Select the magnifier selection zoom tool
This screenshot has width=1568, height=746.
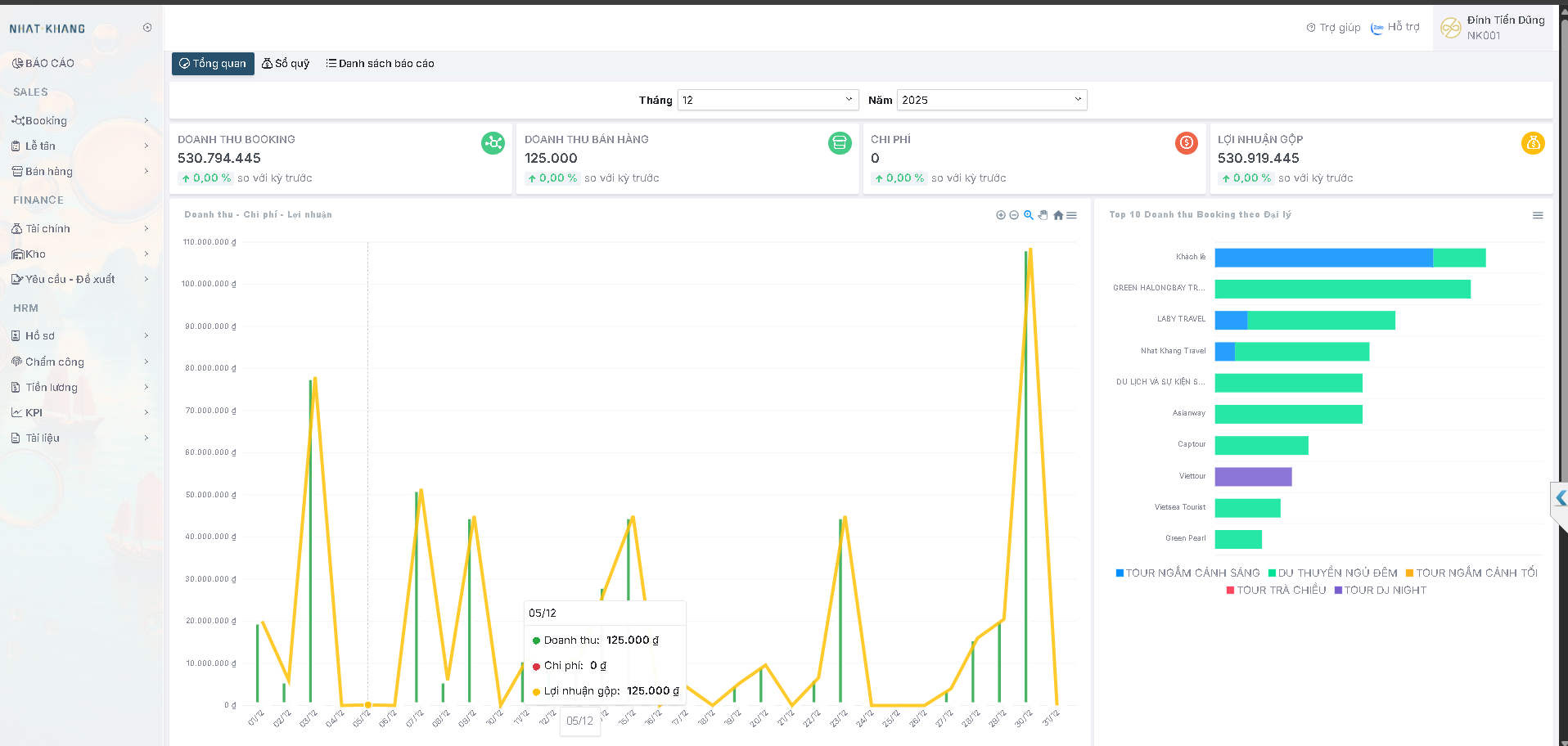(x=1029, y=215)
